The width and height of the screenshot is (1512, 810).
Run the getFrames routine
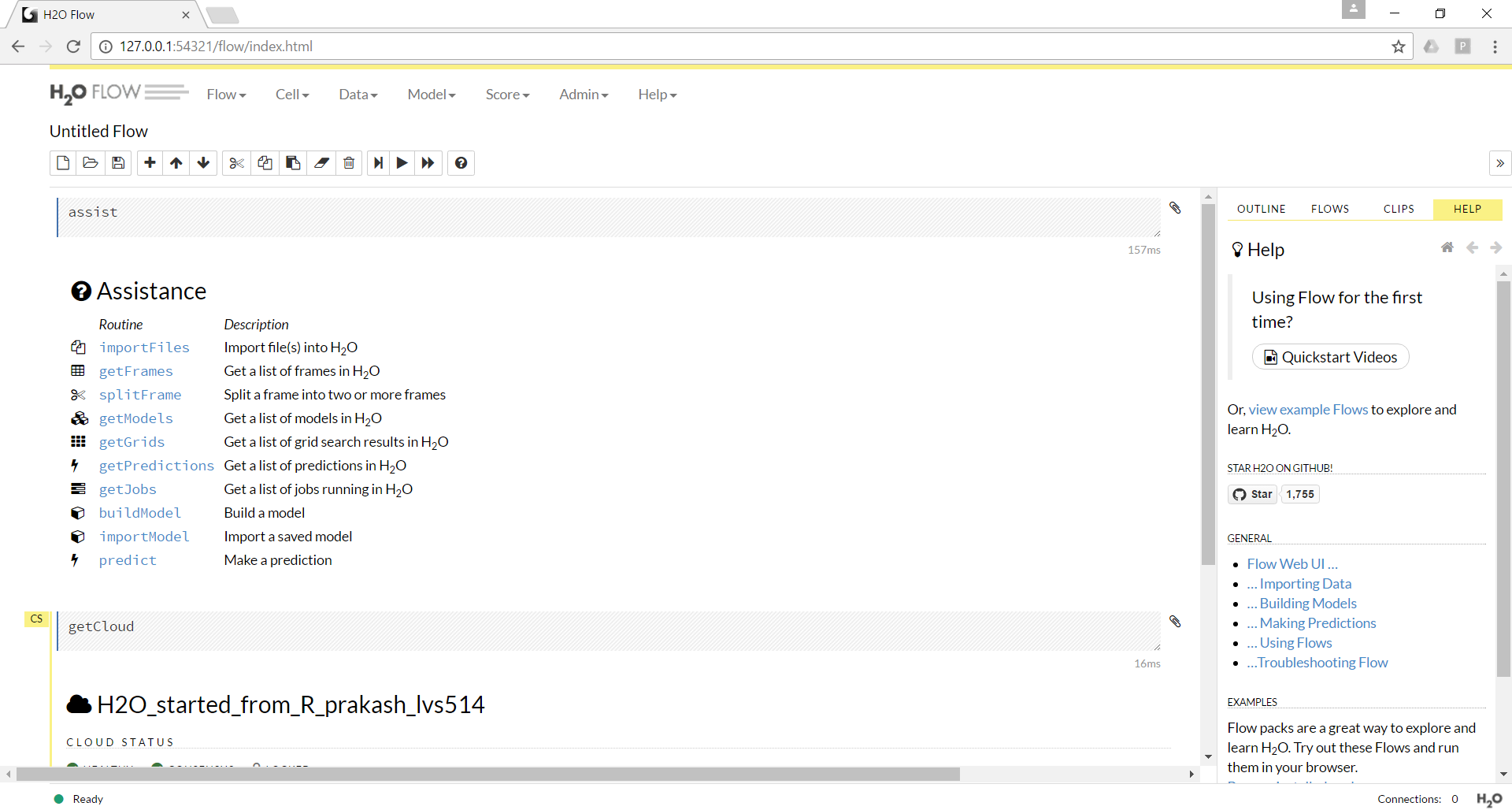pyautogui.click(x=135, y=371)
